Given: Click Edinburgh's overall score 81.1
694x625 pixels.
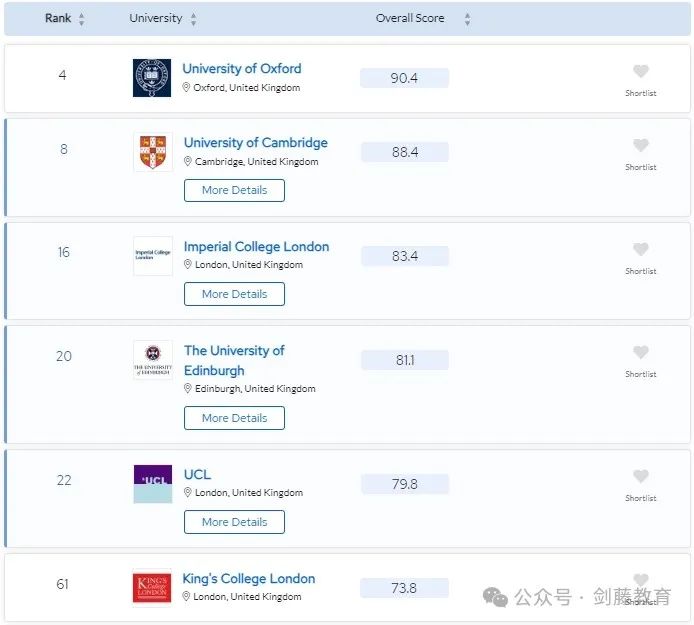Looking at the screenshot, I should (405, 360).
